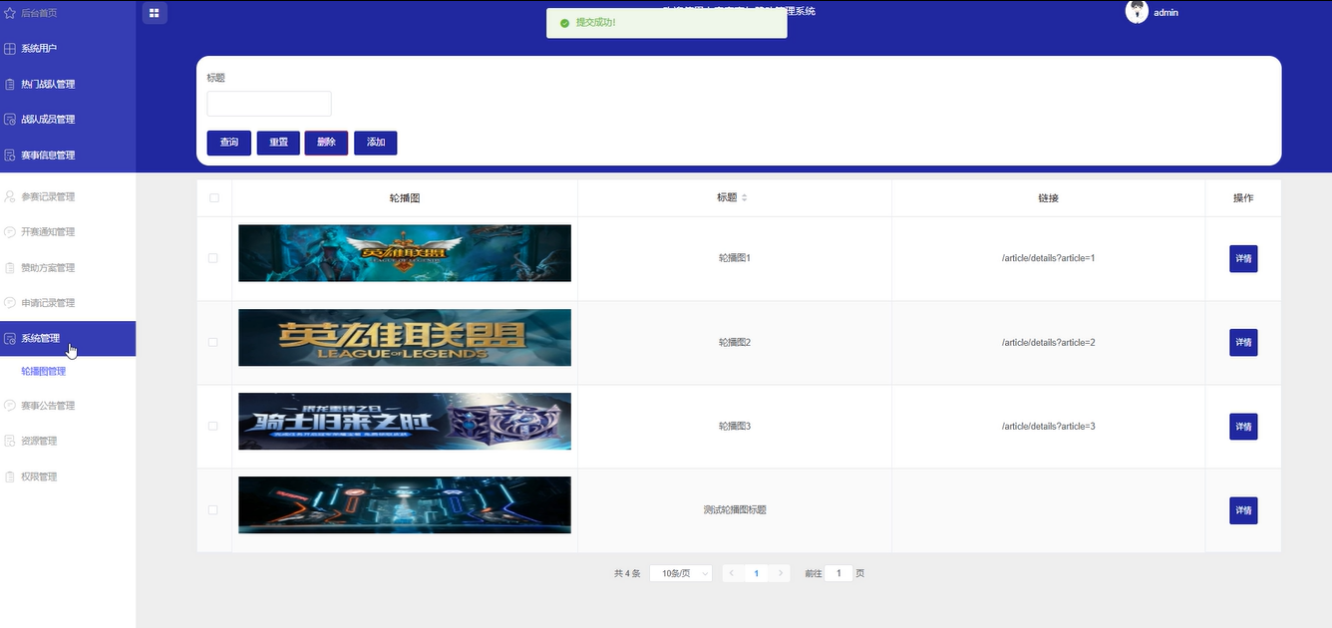1332x628 pixels.
Task: Click the clipboard icon beside 赞助方案管理
Action: (10, 267)
